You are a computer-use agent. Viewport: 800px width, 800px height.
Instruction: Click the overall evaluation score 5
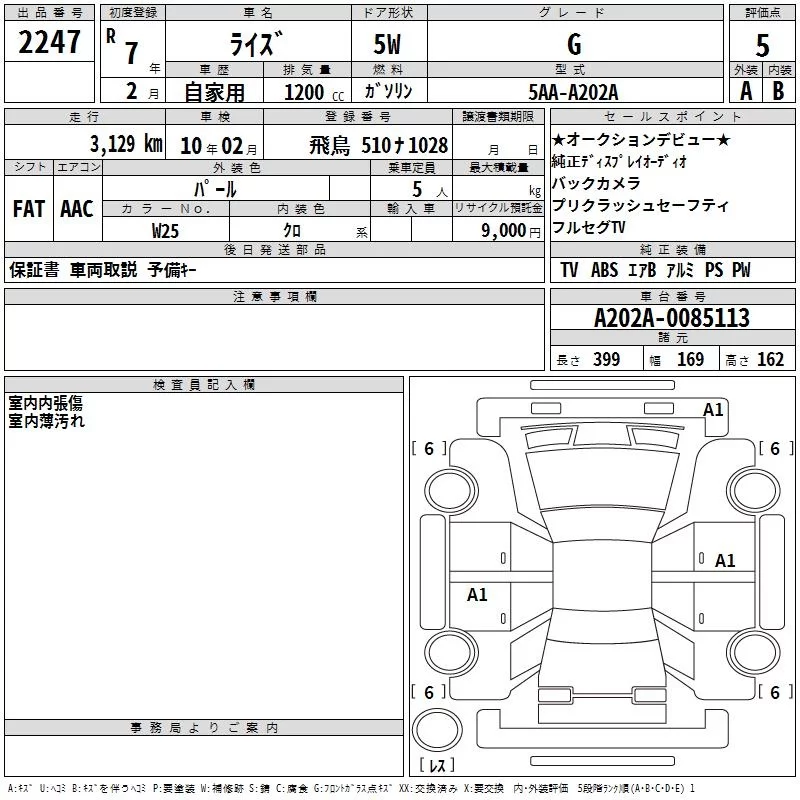coord(762,46)
